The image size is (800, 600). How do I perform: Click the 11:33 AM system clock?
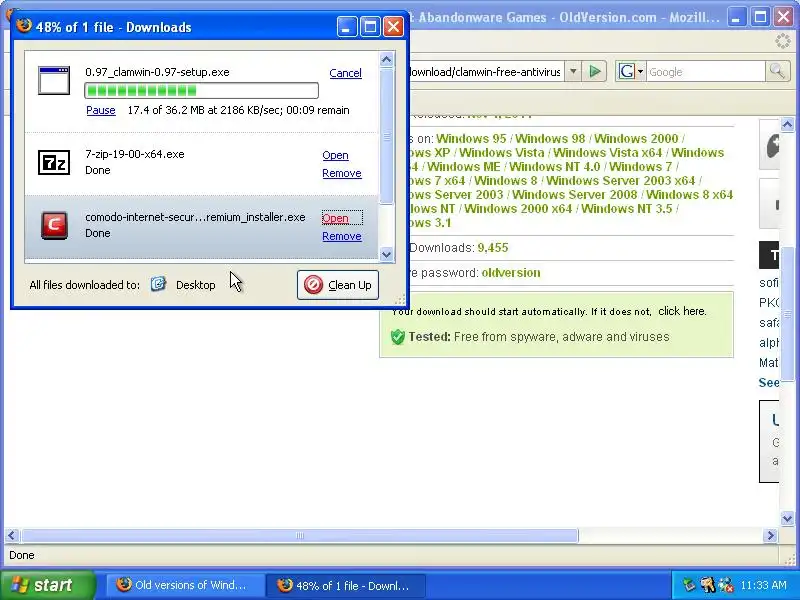click(763, 585)
